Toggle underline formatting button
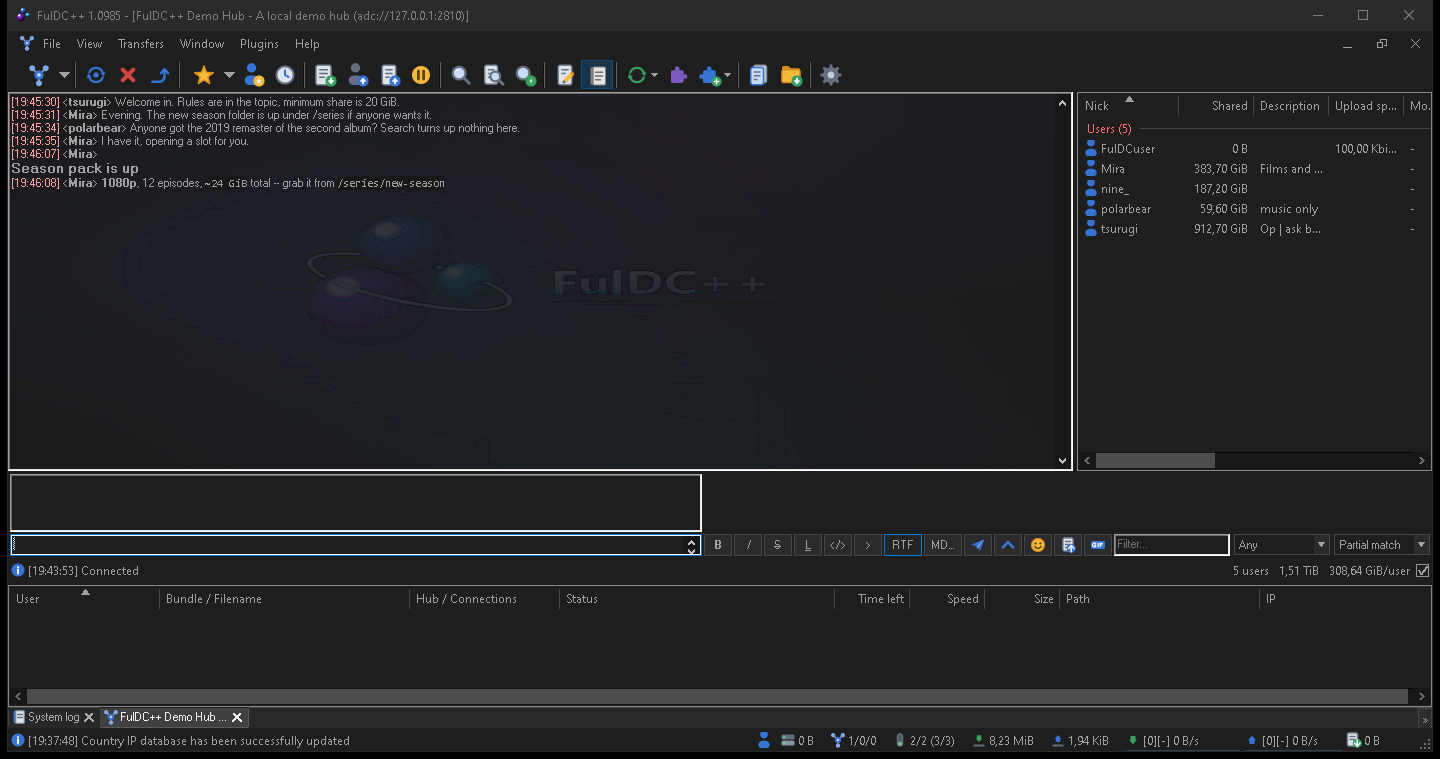The image size is (1440, 759). coord(808,545)
